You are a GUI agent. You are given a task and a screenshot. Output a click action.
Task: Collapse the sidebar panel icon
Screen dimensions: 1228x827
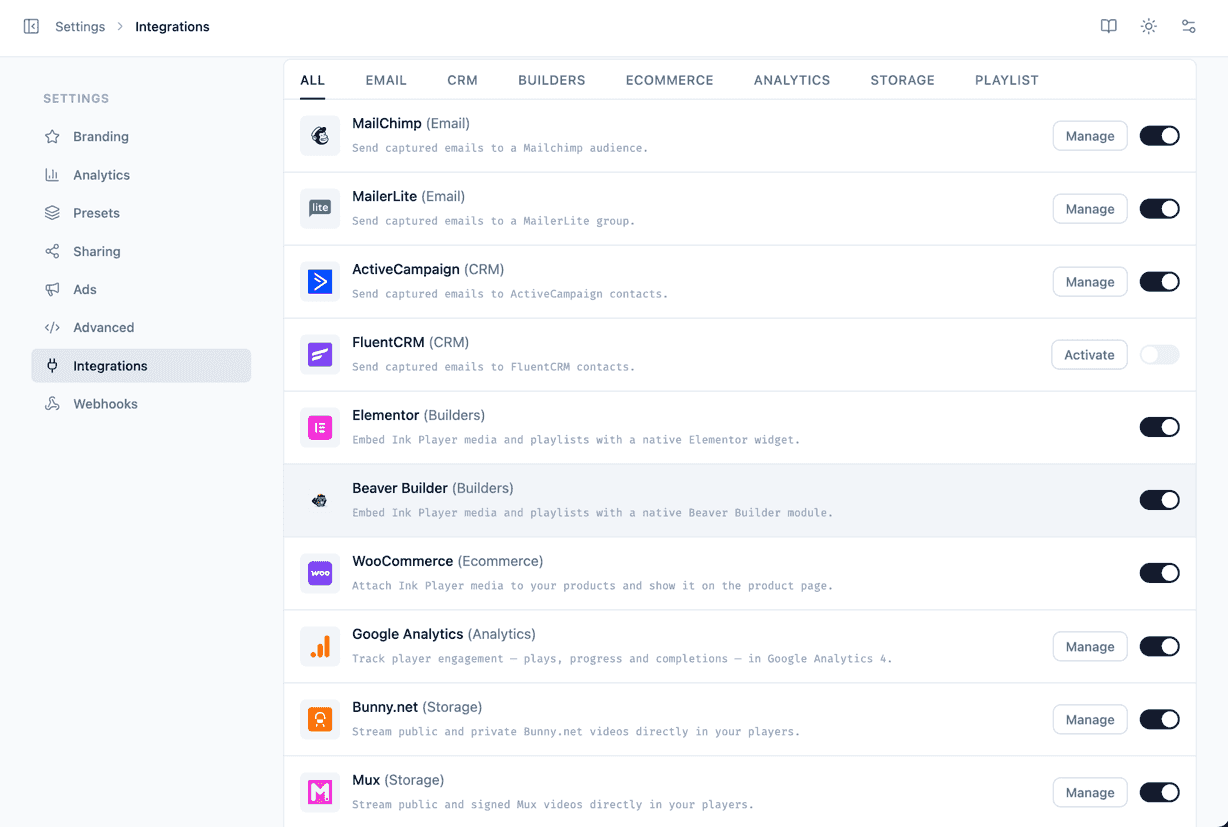[31, 27]
